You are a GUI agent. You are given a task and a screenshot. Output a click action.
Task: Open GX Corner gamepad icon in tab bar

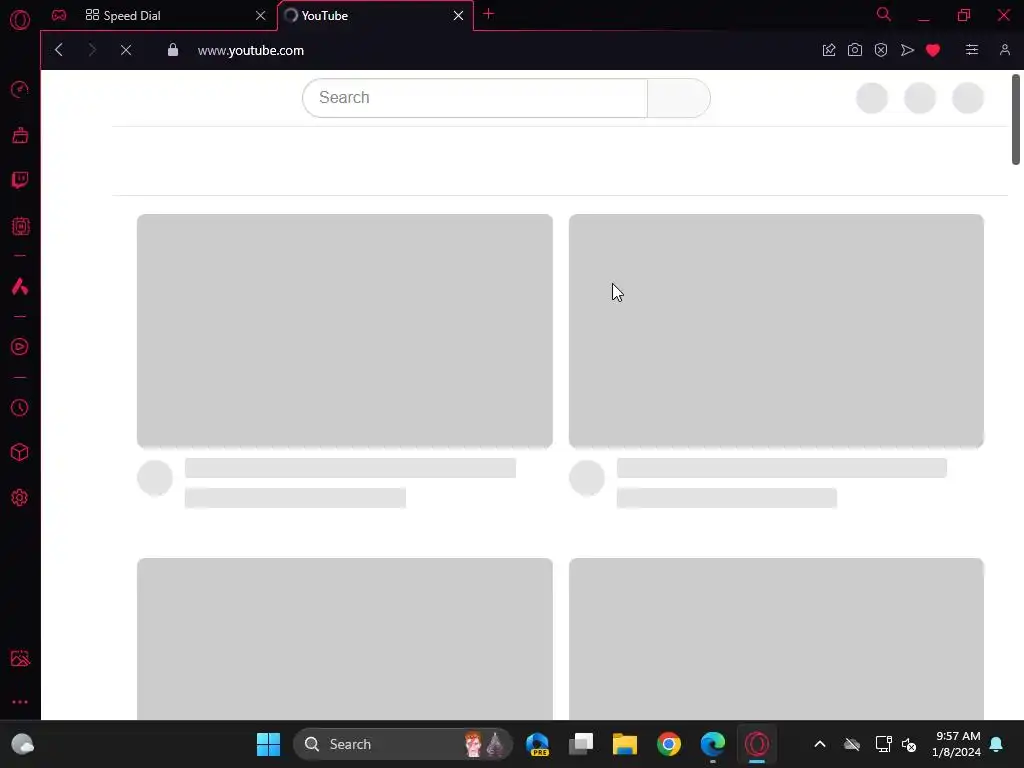click(59, 15)
